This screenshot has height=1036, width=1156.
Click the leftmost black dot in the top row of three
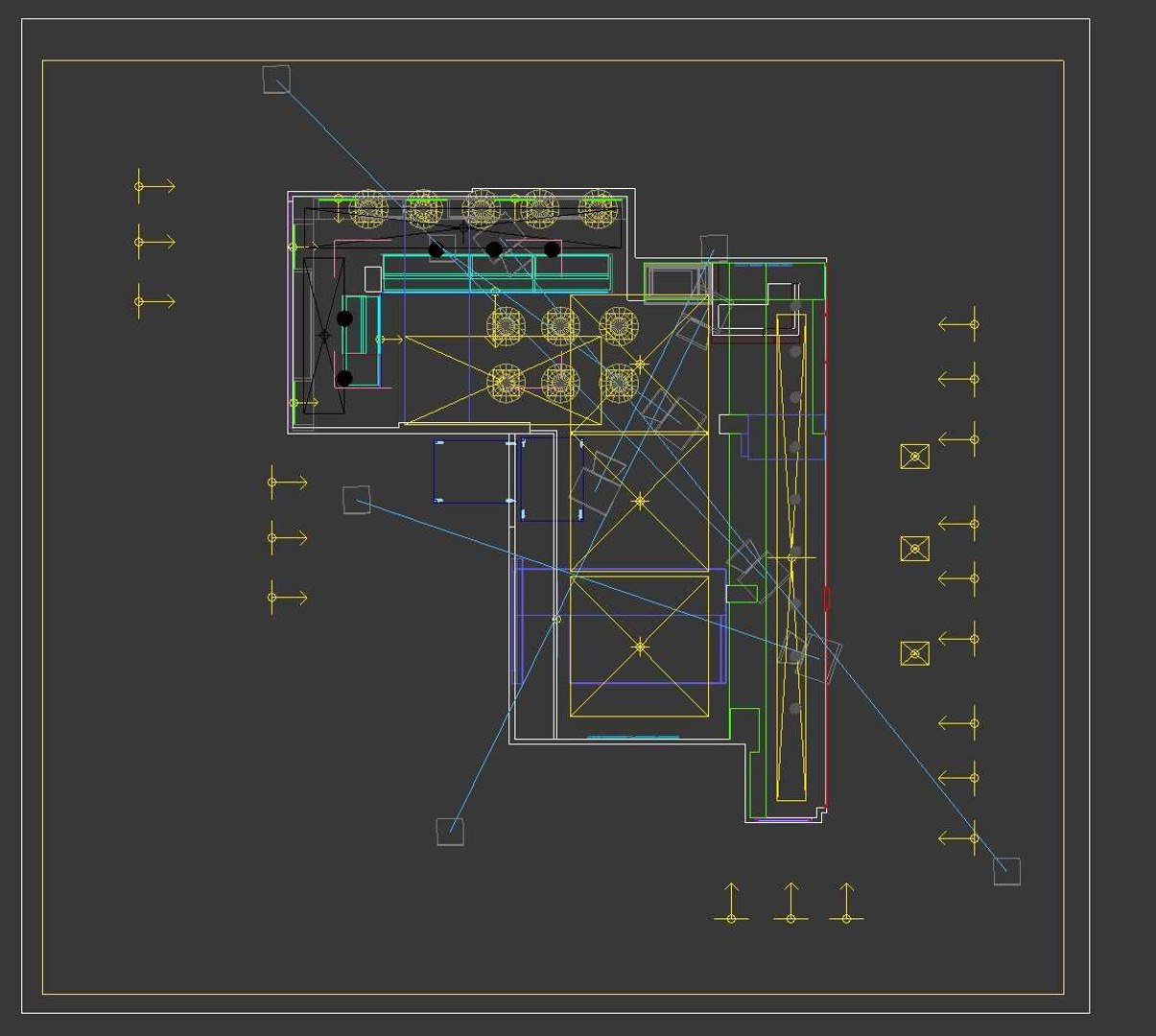[x=436, y=250]
